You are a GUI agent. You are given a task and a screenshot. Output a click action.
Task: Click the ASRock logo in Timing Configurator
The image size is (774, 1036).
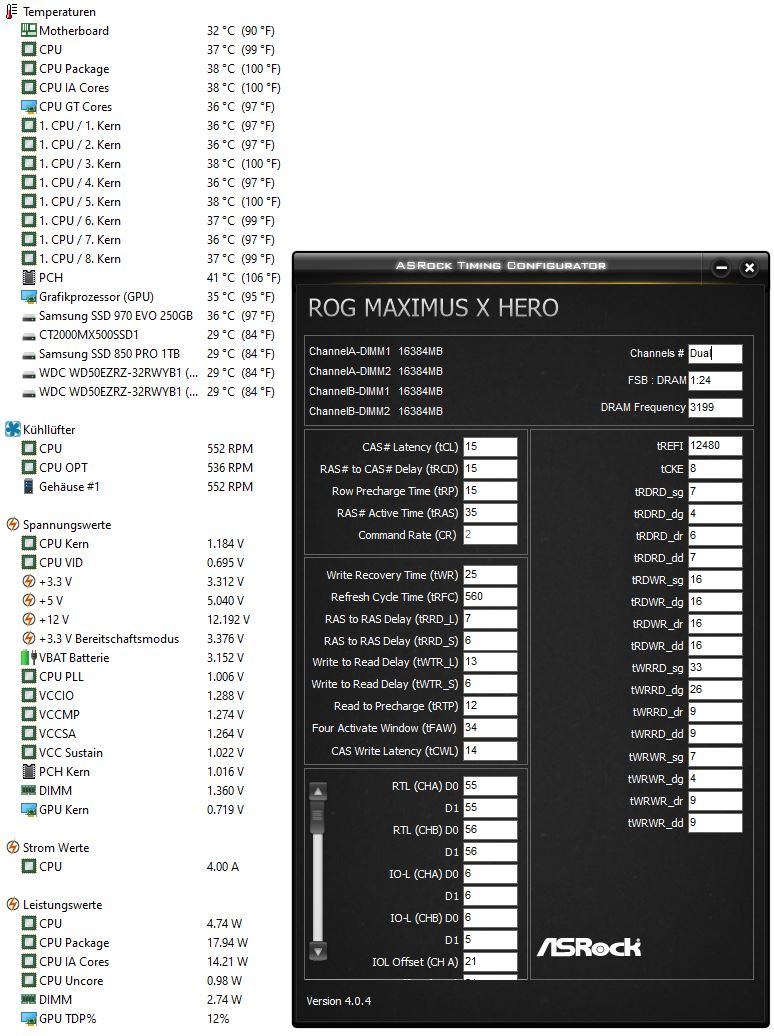588,947
